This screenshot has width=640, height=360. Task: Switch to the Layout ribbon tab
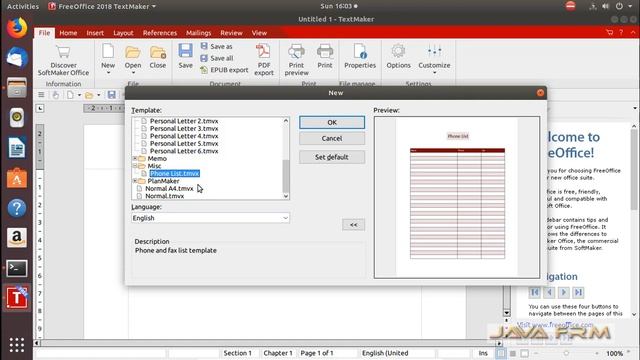123,33
